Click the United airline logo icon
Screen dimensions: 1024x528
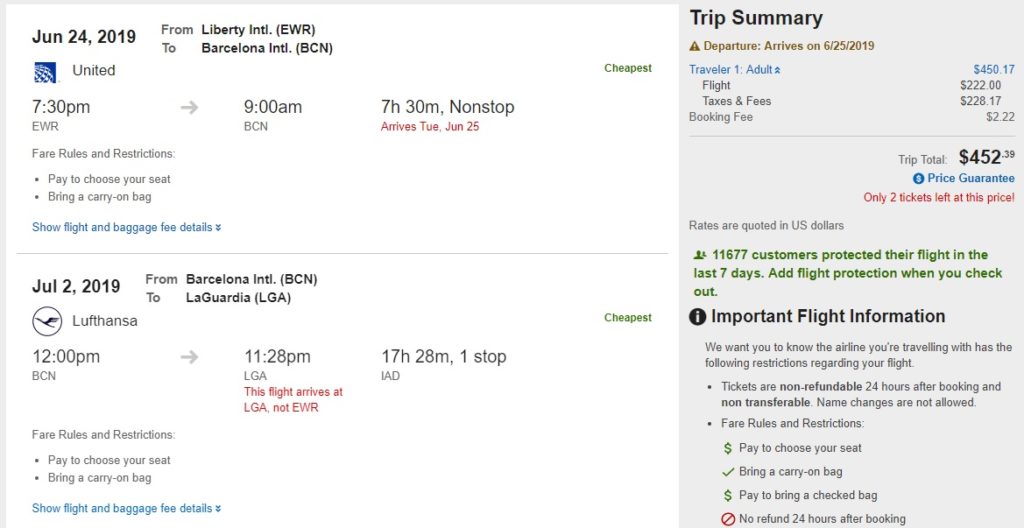(46, 71)
